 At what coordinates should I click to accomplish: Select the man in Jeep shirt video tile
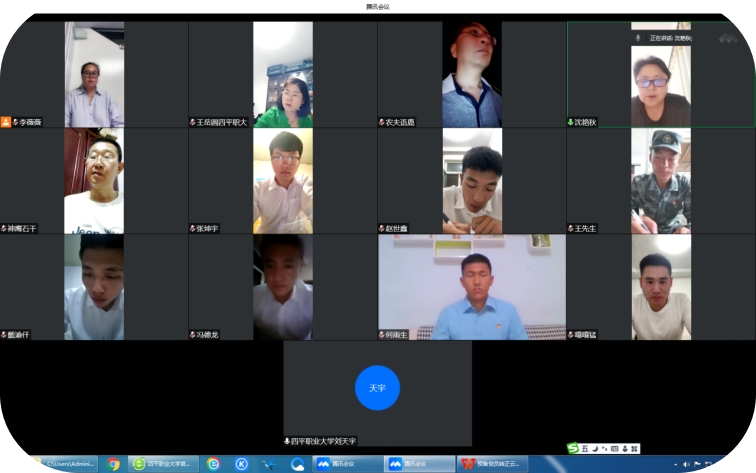click(94, 181)
